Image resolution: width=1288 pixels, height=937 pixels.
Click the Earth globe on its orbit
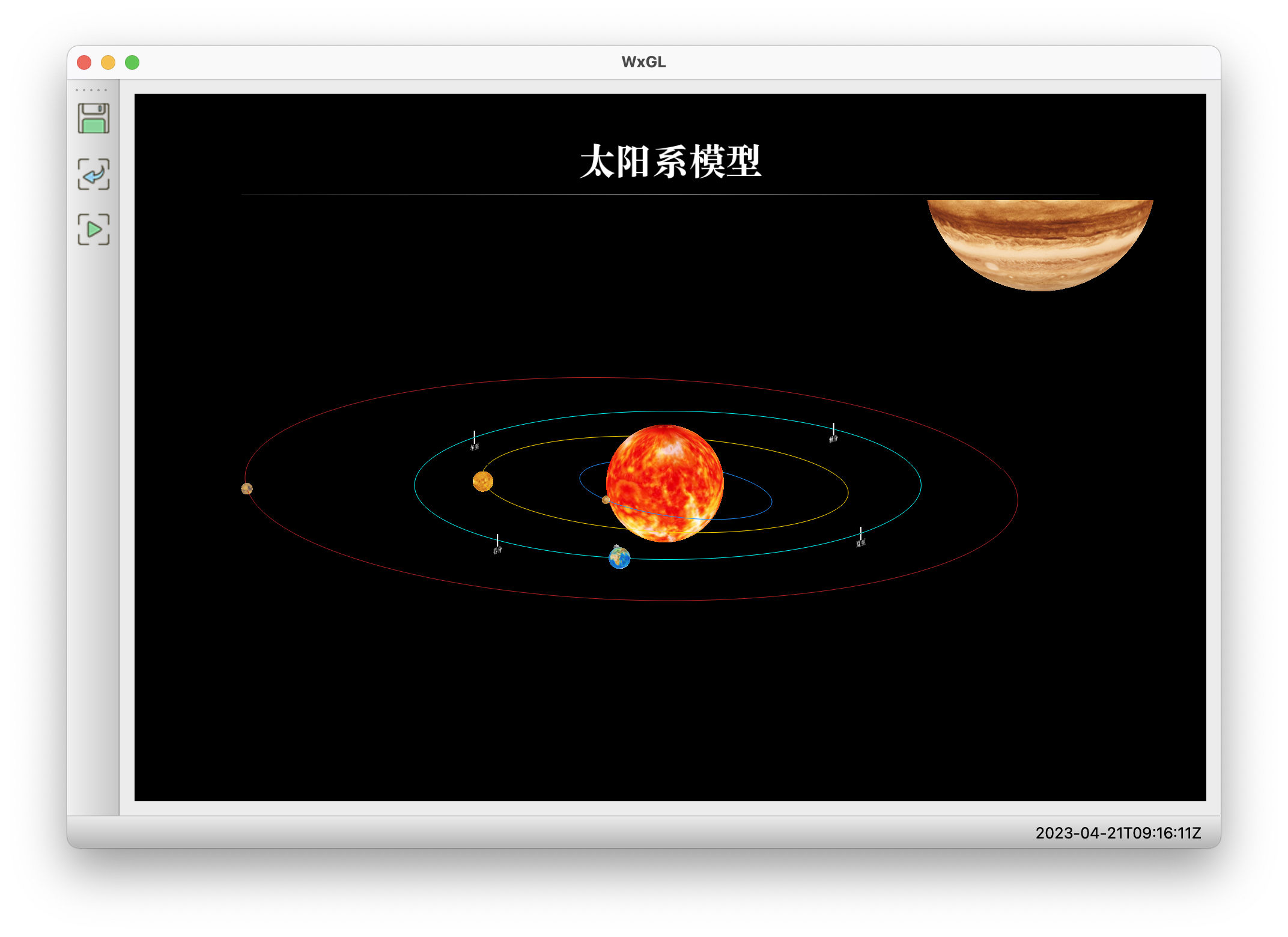(619, 559)
